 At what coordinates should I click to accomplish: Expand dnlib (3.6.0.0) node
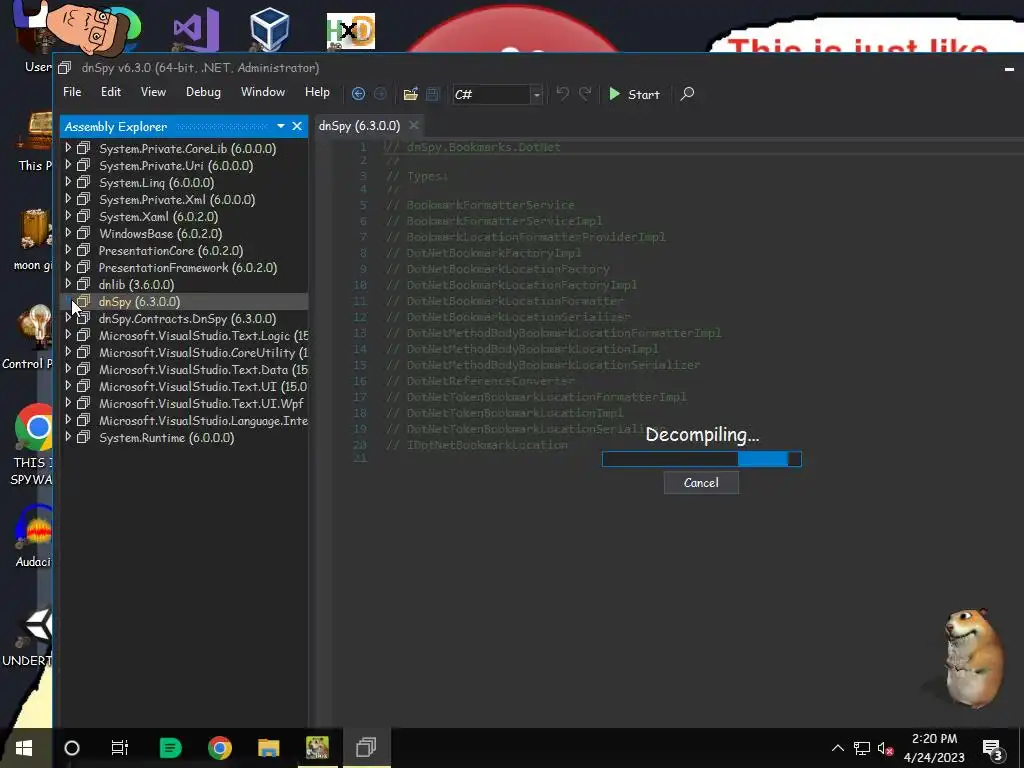click(x=68, y=284)
